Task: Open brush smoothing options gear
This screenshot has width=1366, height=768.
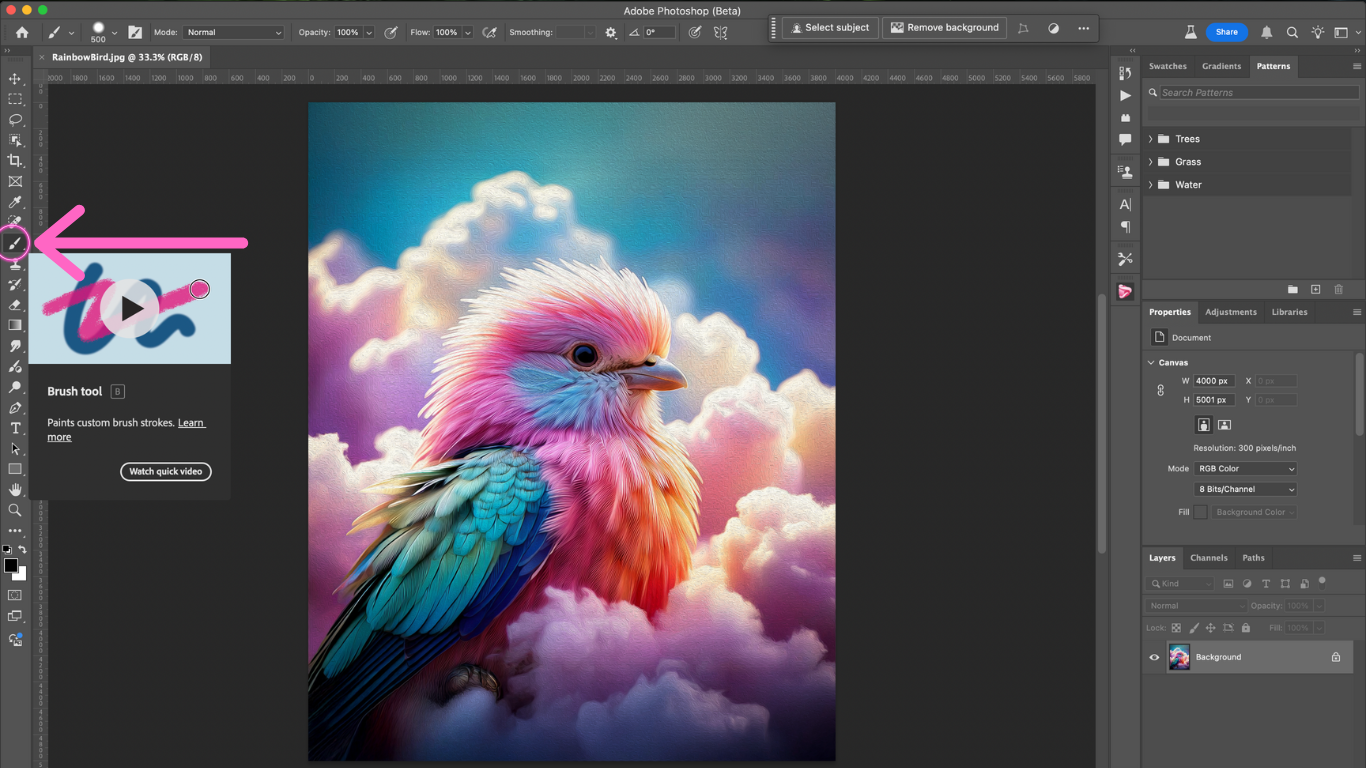Action: click(x=611, y=32)
